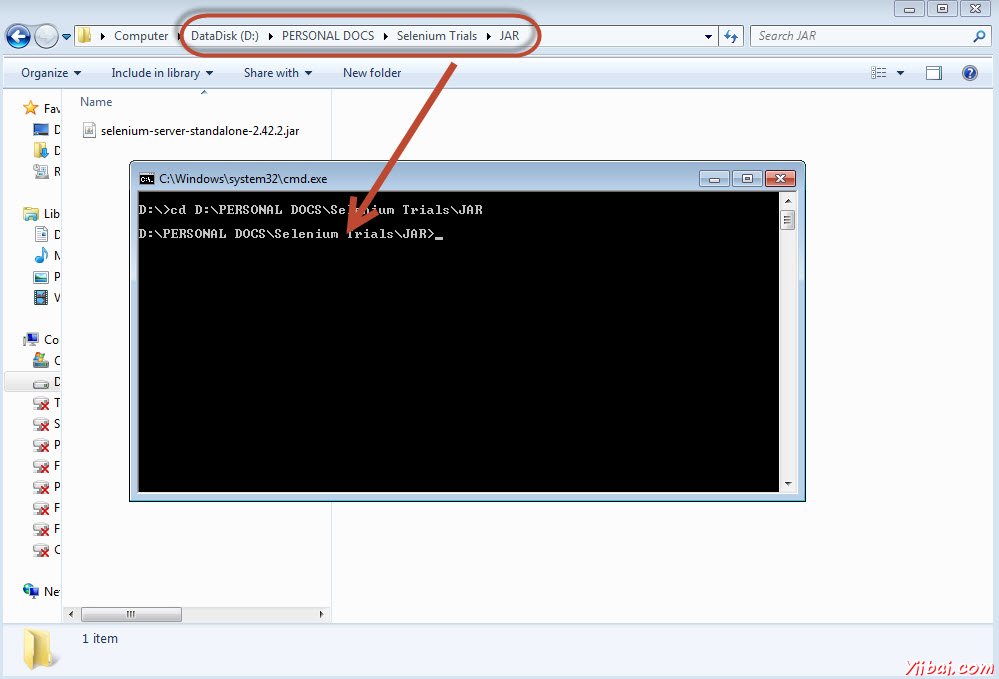Image resolution: width=999 pixels, height=679 pixels.
Task: Open the address bar dropdown arrow
Action: click(708, 35)
